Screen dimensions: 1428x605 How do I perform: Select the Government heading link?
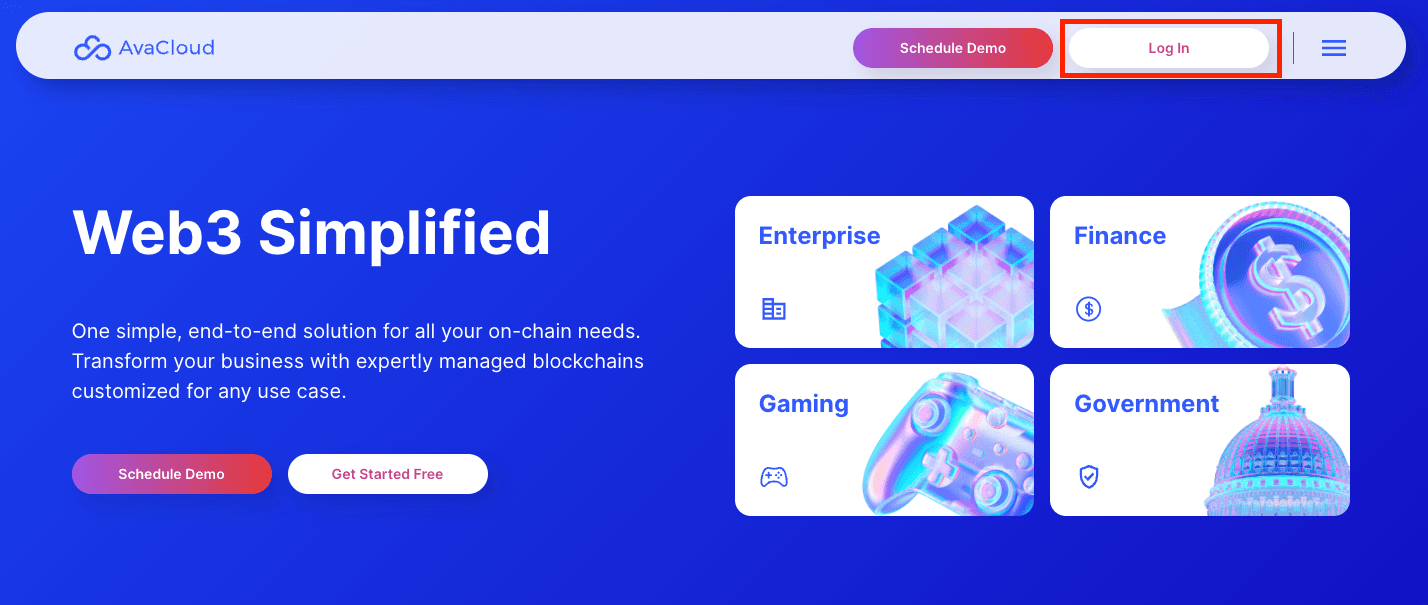(1146, 404)
